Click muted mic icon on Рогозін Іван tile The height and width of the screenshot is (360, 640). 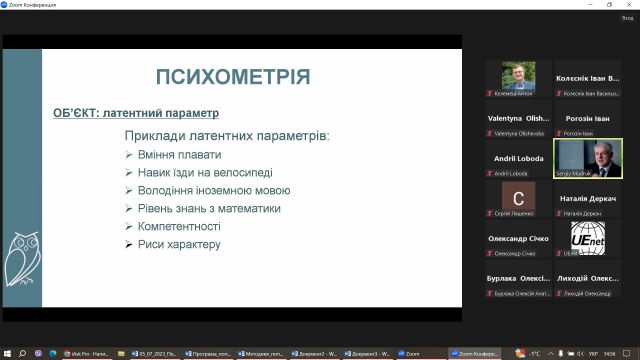coord(559,133)
